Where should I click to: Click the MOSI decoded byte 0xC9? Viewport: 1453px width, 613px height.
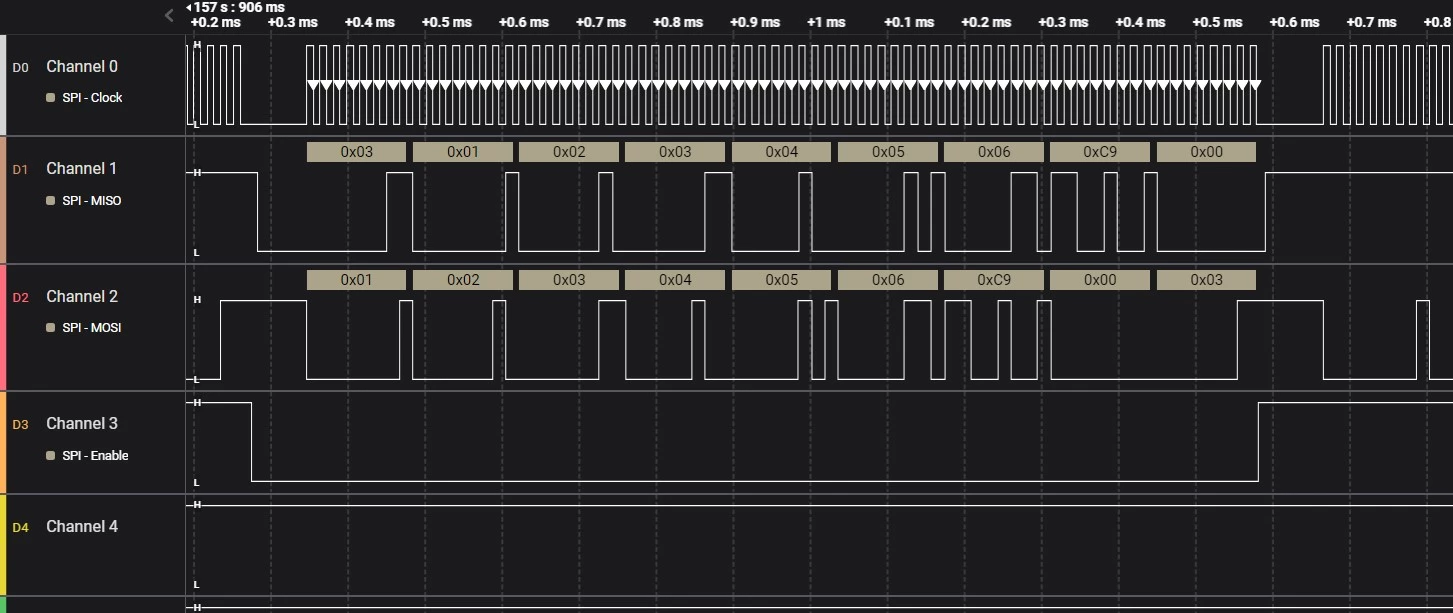click(x=993, y=280)
